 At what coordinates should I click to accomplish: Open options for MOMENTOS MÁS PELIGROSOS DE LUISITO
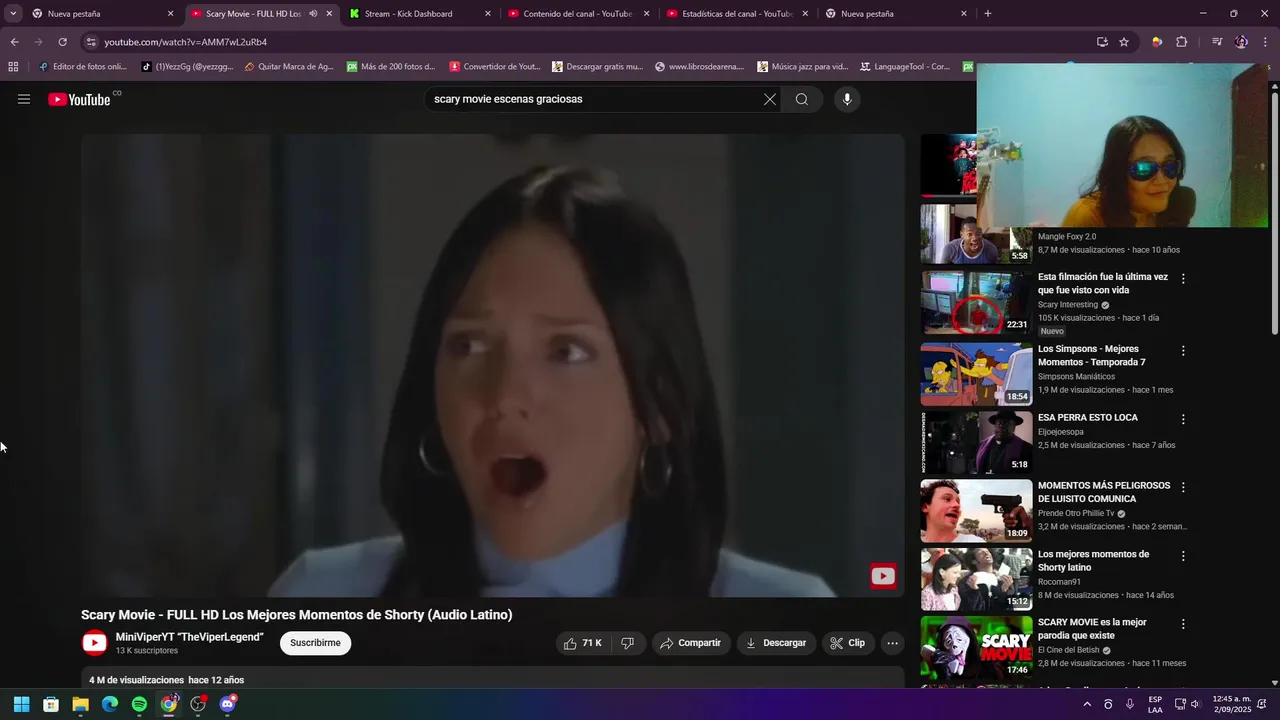click(1183, 487)
